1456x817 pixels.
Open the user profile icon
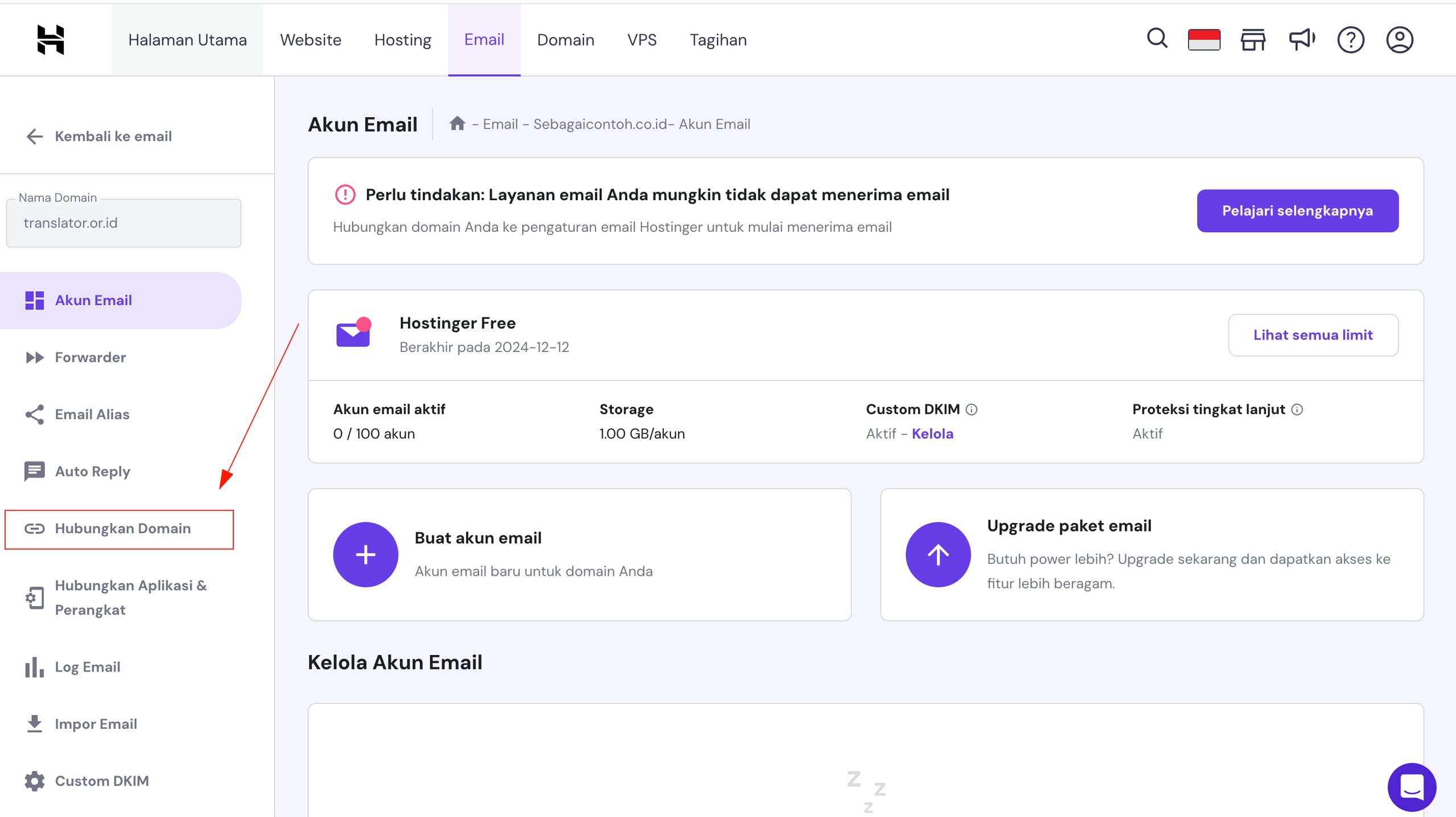tap(1400, 40)
